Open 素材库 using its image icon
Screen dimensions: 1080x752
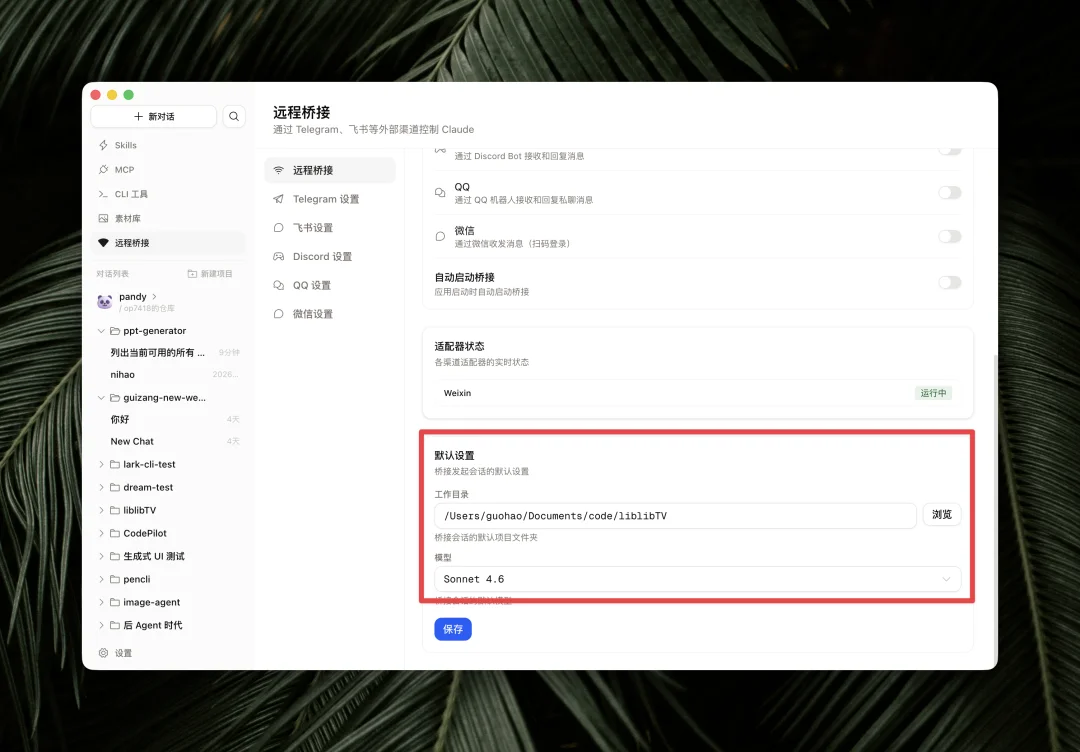tap(103, 217)
